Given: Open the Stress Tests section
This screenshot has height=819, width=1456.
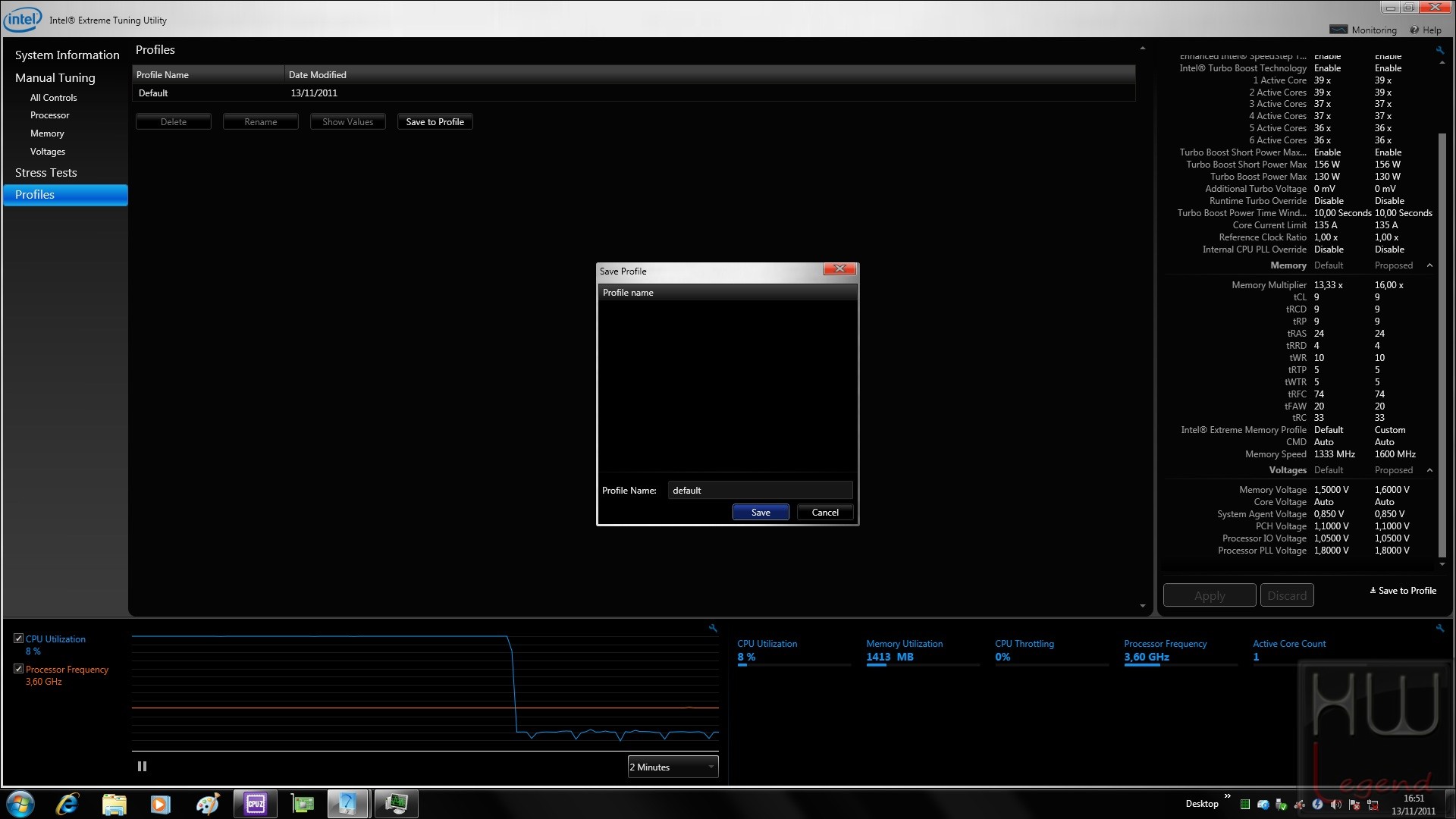Looking at the screenshot, I should point(45,173).
